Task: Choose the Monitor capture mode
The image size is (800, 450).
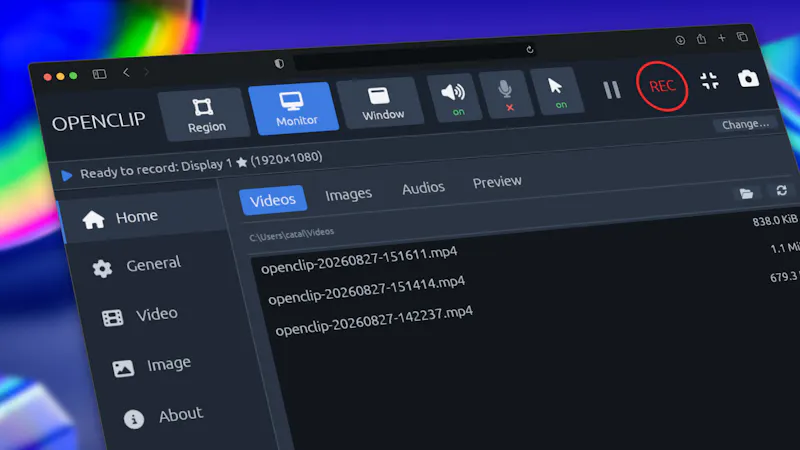Action: point(294,108)
